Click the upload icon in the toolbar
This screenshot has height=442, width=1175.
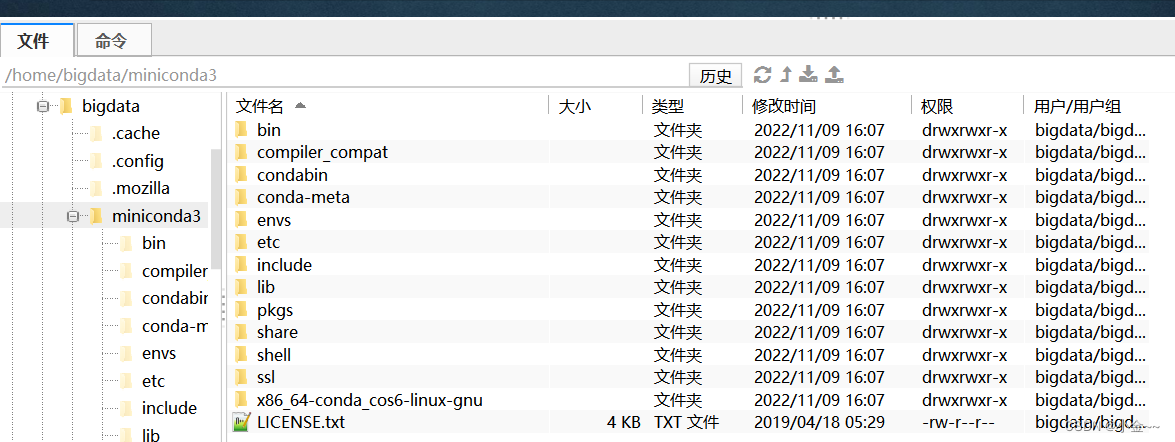(x=834, y=74)
